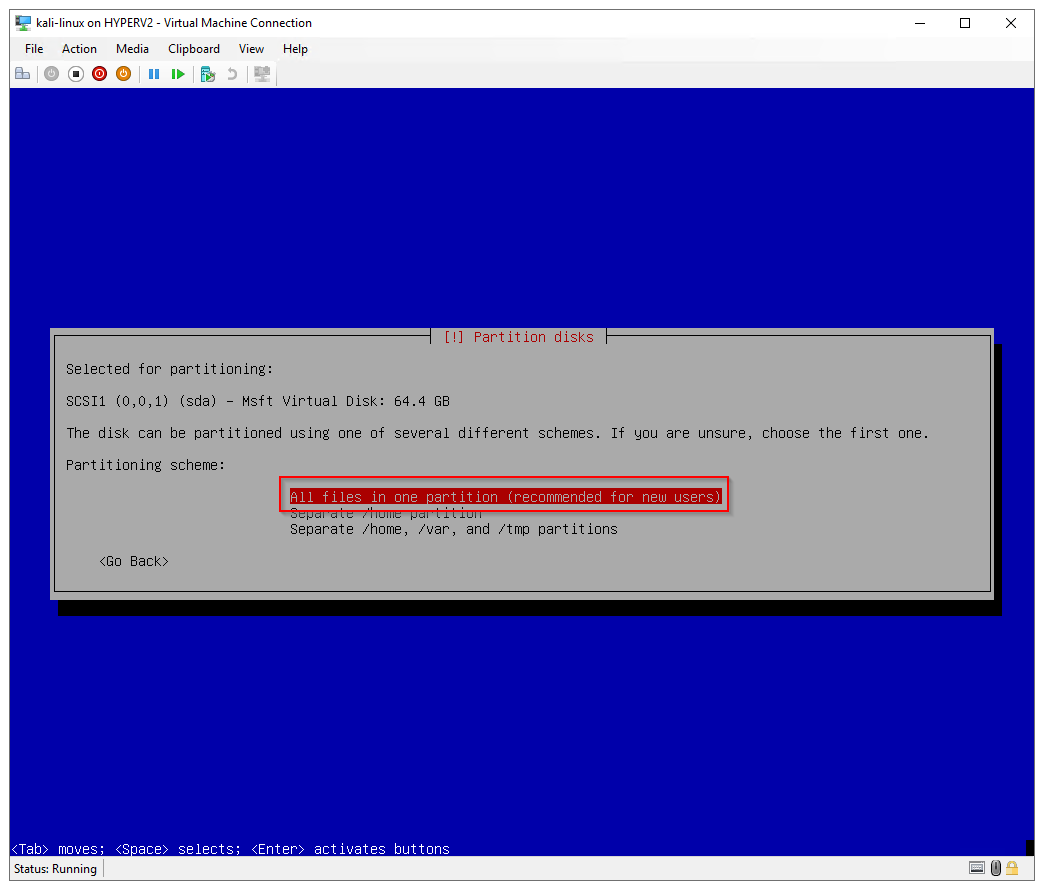Click the Enhanced Session toolbar icon
This screenshot has width=1042, height=888.
point(262,74)
